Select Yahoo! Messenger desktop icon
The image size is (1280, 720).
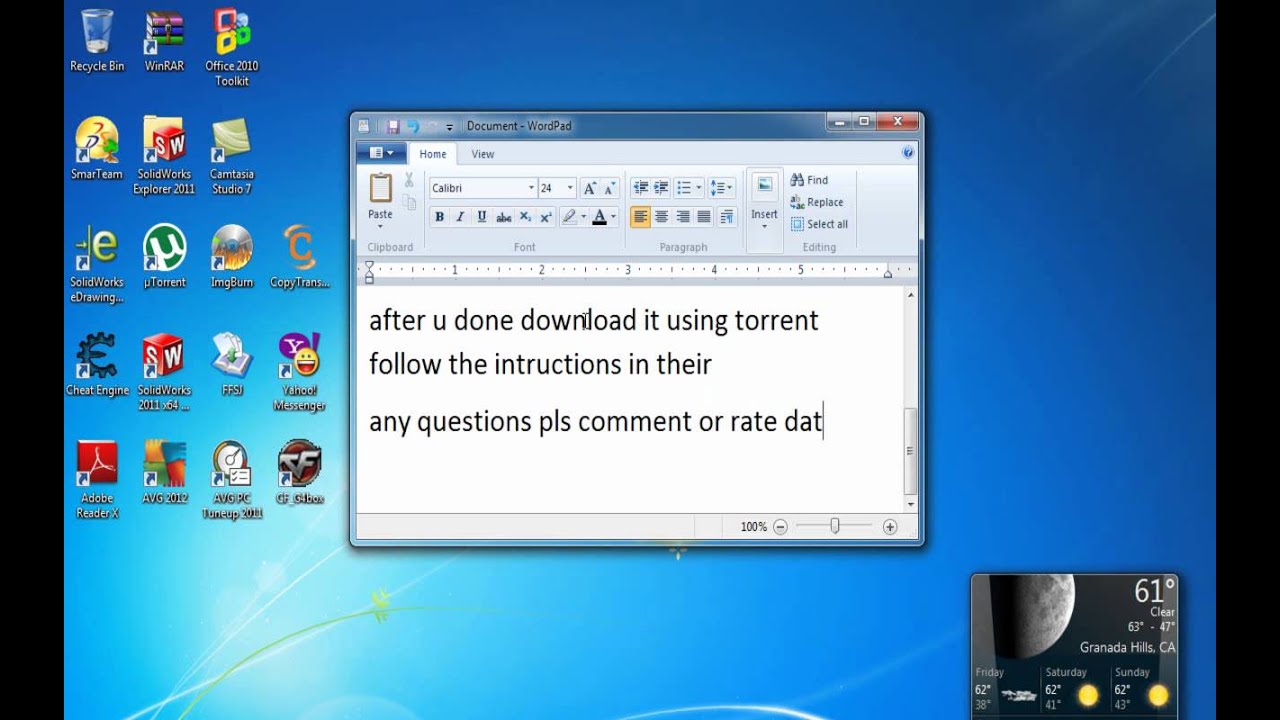[299, 372]
